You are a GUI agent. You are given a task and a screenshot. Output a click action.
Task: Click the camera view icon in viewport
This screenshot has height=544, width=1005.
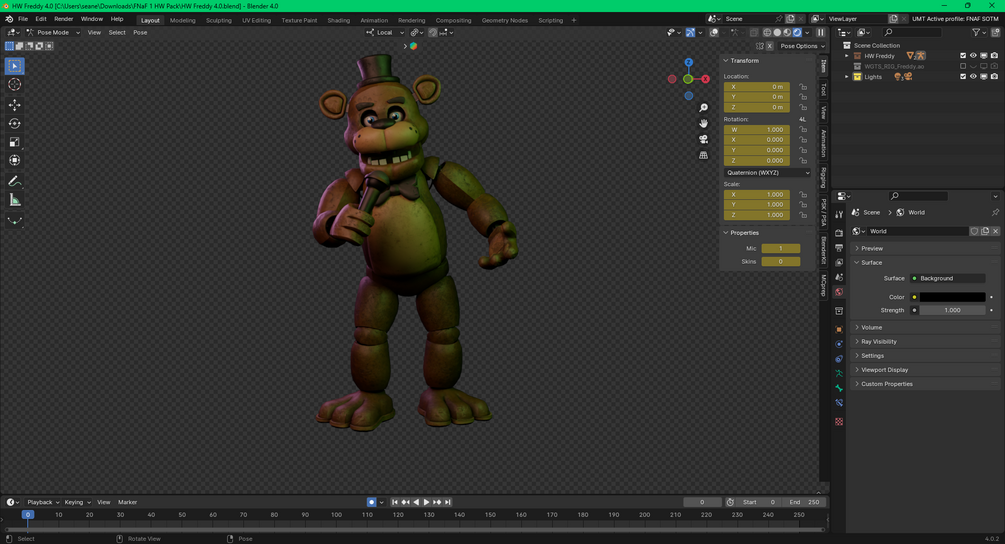704,139
